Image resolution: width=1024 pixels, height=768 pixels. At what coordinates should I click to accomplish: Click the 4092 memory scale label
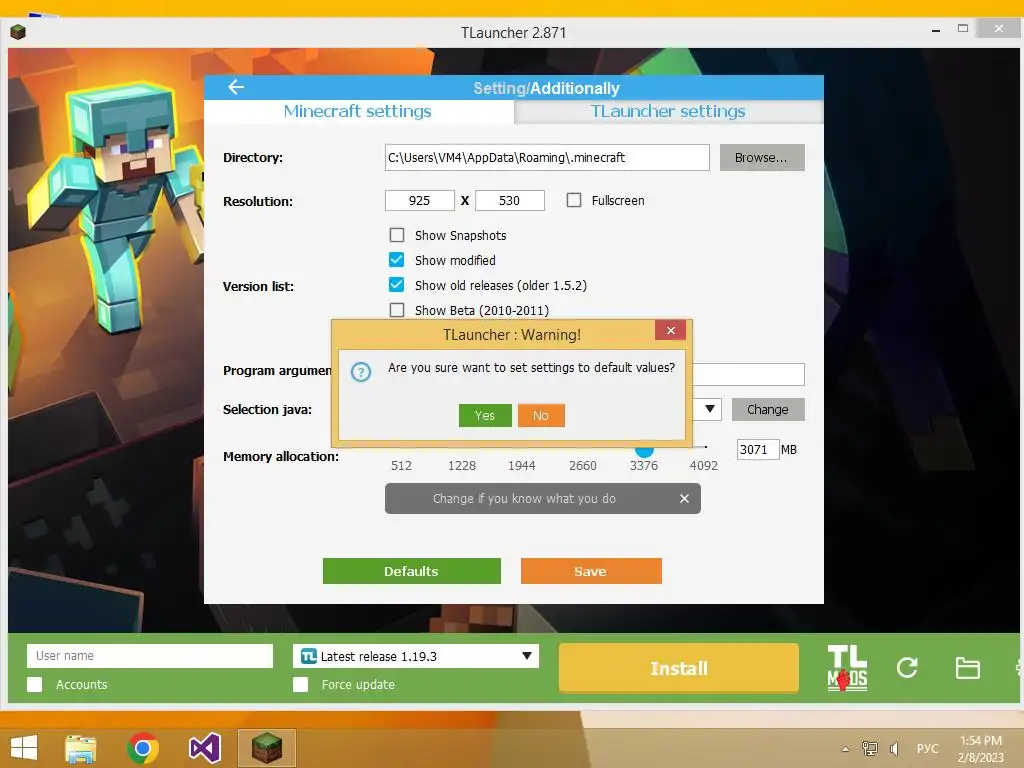click(x=703, y=466)
